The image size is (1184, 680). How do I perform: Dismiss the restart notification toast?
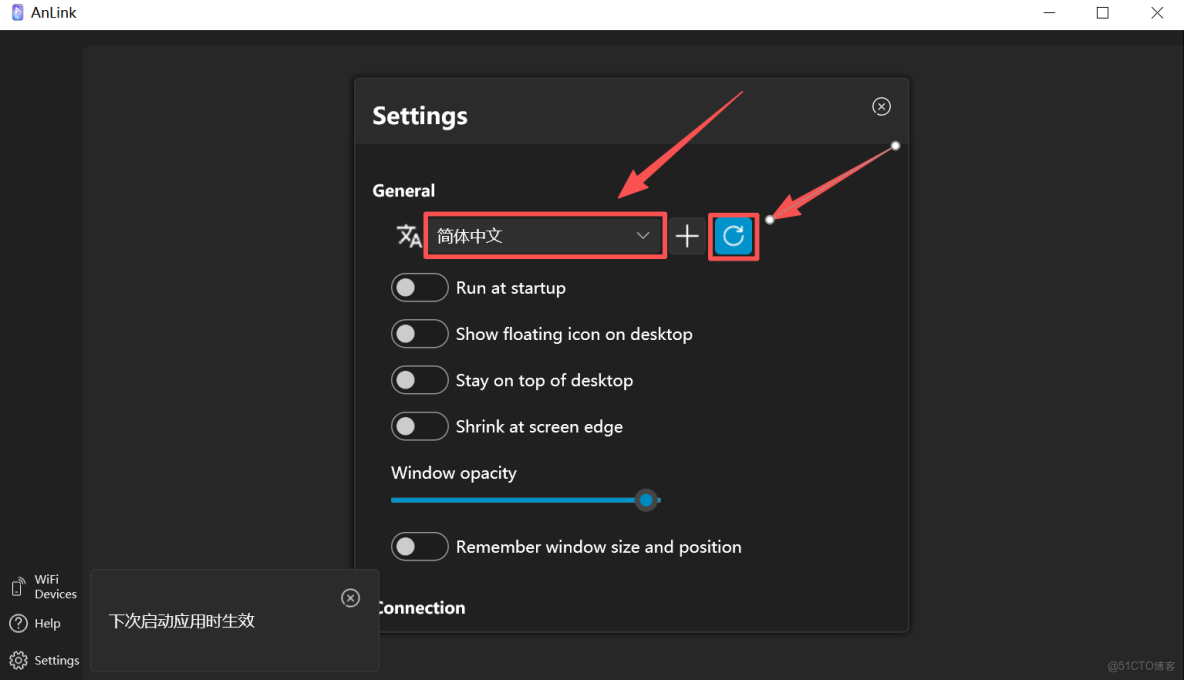tap(350, 598)
